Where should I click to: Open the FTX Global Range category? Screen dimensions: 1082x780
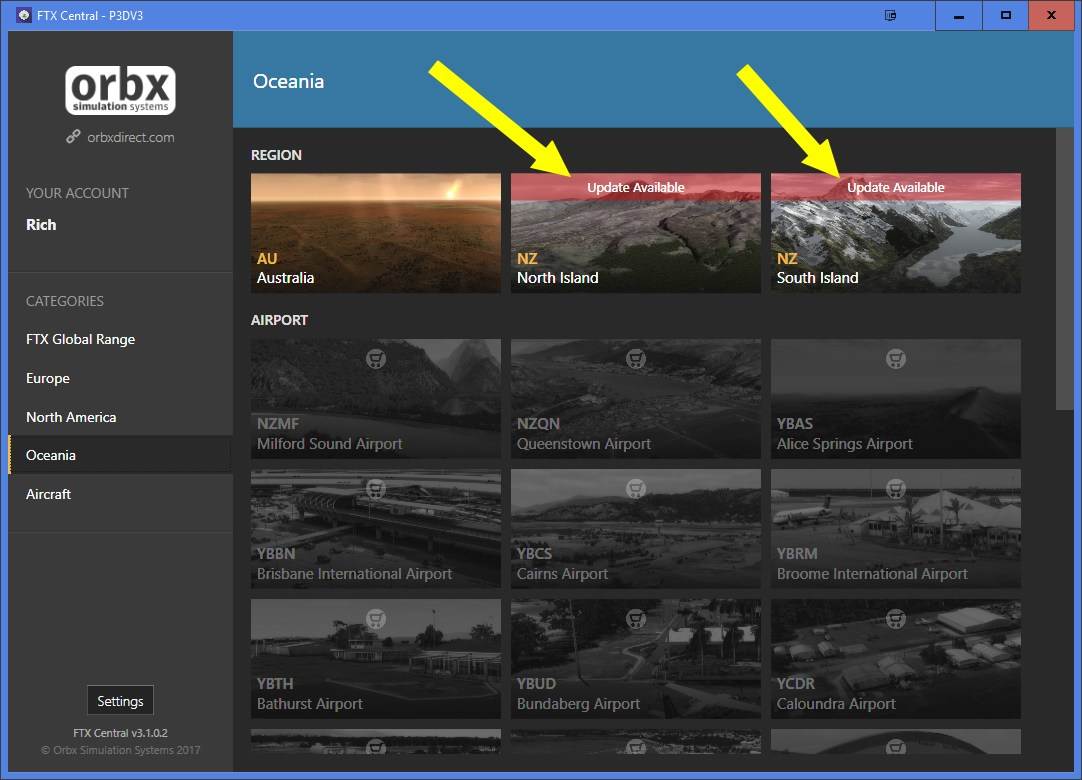[120, 339]
